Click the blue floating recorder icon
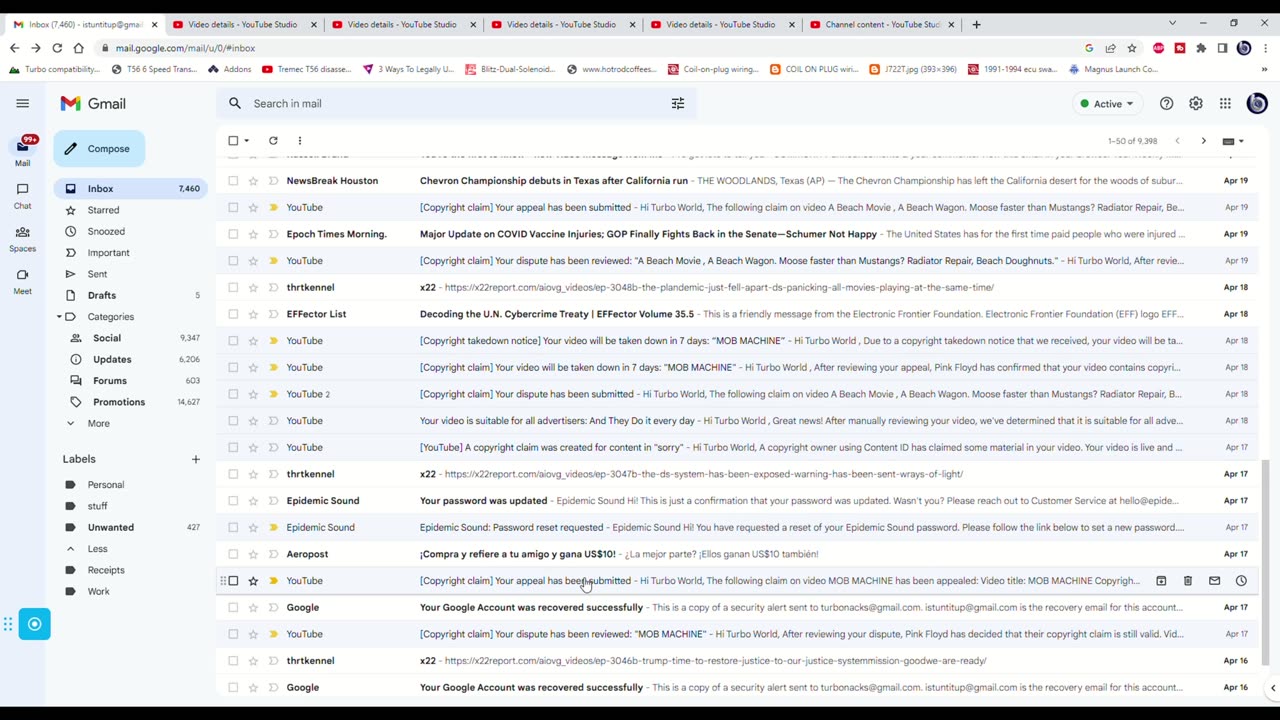This screenshot has width=1280, height=720. (34, 624)
